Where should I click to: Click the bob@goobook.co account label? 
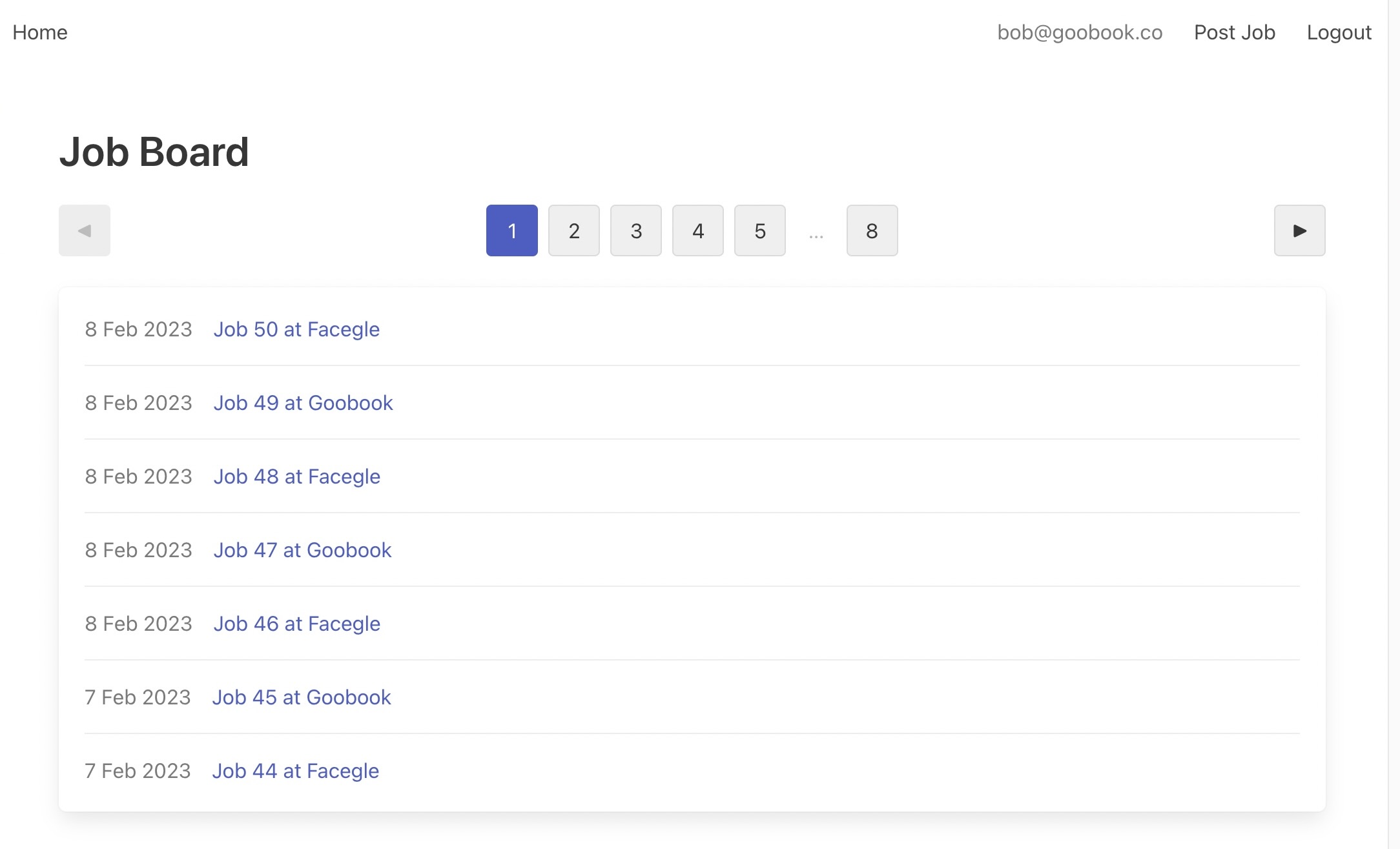coord(1080,32)
